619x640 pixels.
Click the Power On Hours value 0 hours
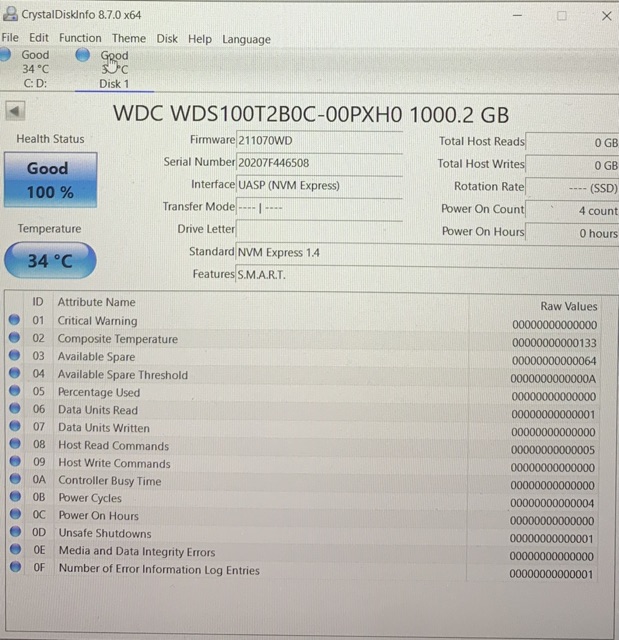coord(572,233)
